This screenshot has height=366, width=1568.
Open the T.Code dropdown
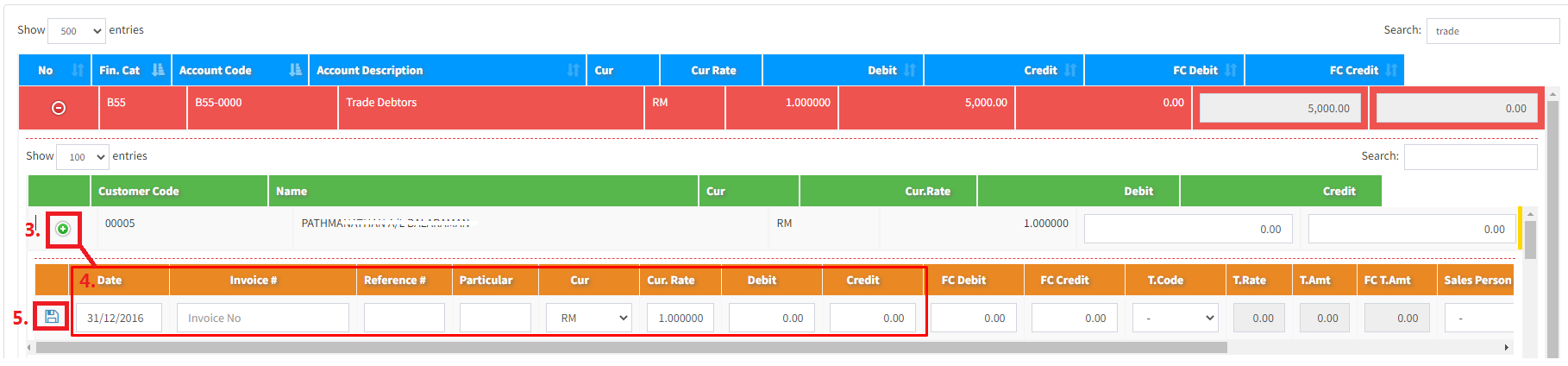click(x=1175, y=318)
